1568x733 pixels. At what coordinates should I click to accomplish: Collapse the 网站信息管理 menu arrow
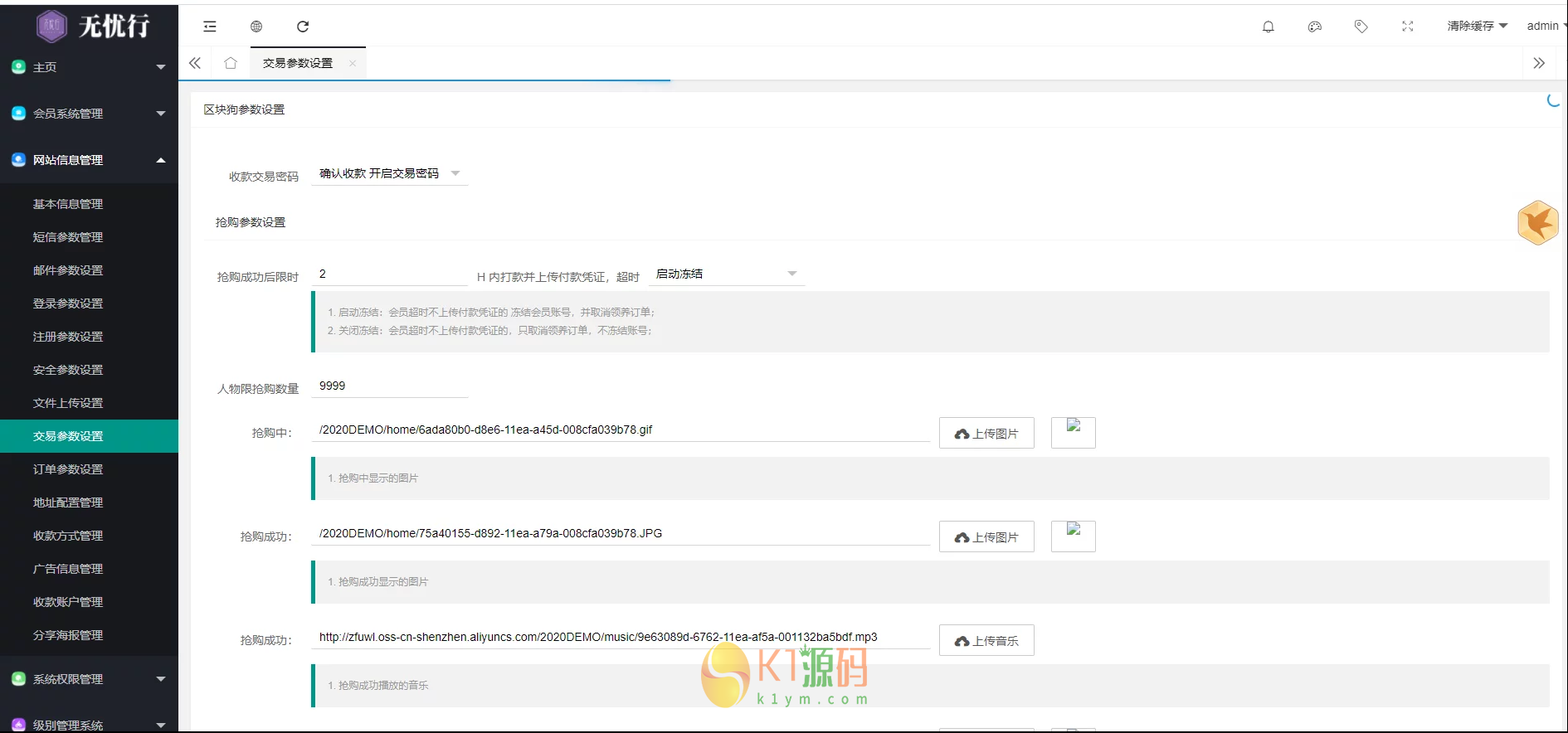(161, 160)
